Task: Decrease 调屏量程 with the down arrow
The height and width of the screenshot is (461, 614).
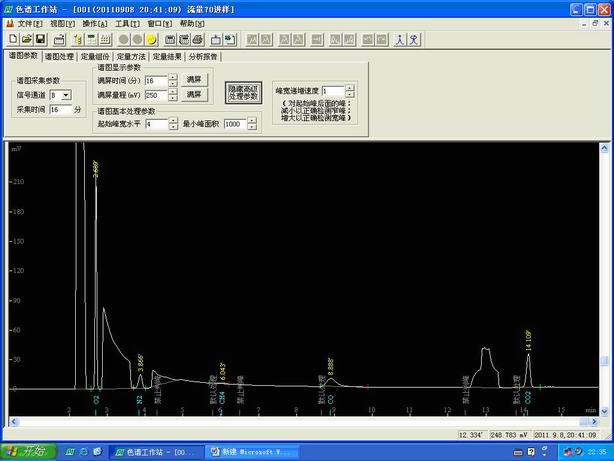Action: click(x=173, y=98)
